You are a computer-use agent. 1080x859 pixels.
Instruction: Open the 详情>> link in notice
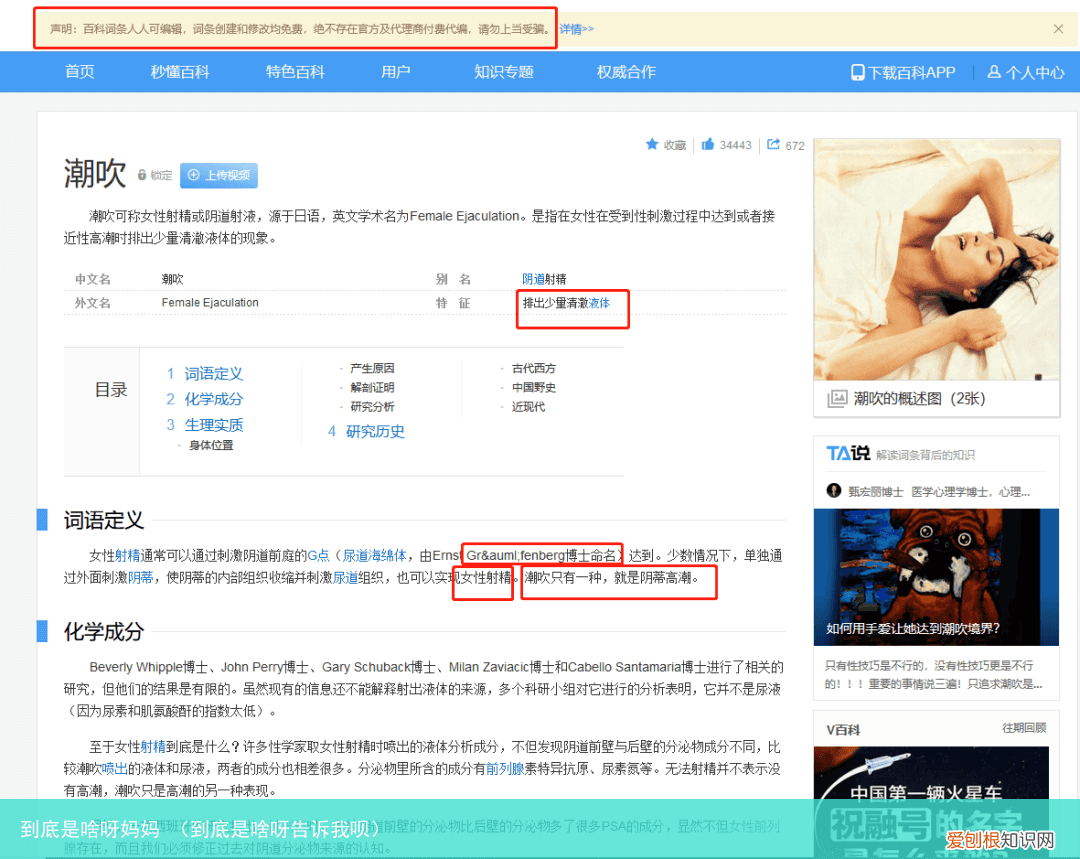(x=577, y=29)
